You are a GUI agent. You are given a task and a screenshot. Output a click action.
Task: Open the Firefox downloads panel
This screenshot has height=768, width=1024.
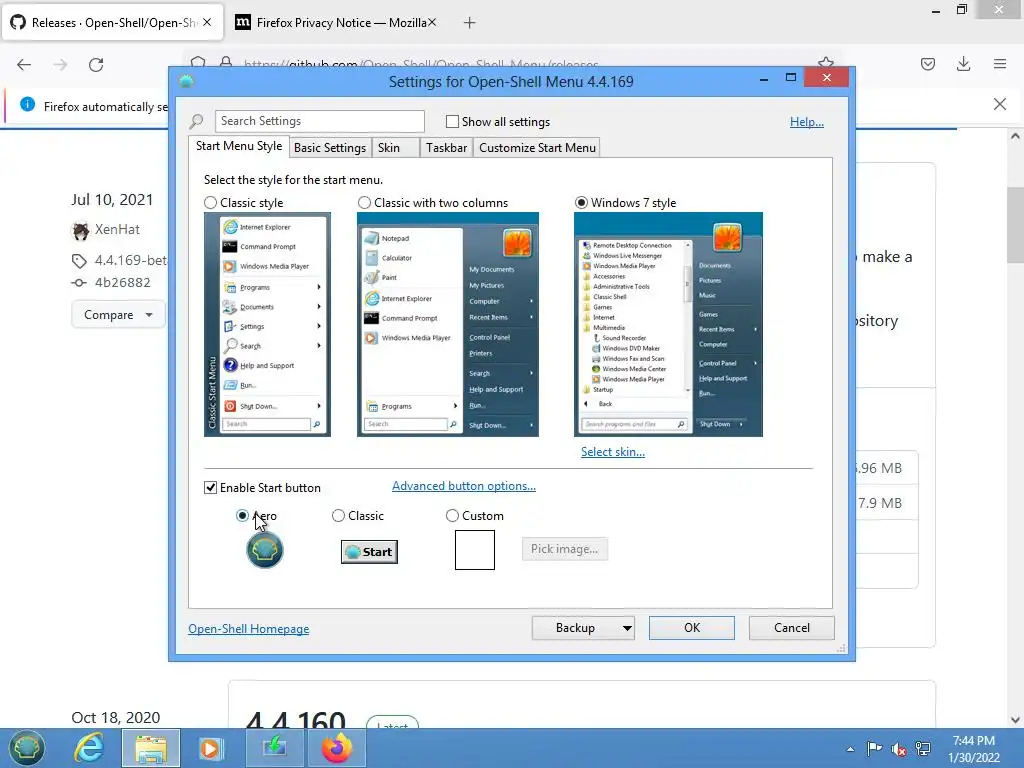click(963, 64)
